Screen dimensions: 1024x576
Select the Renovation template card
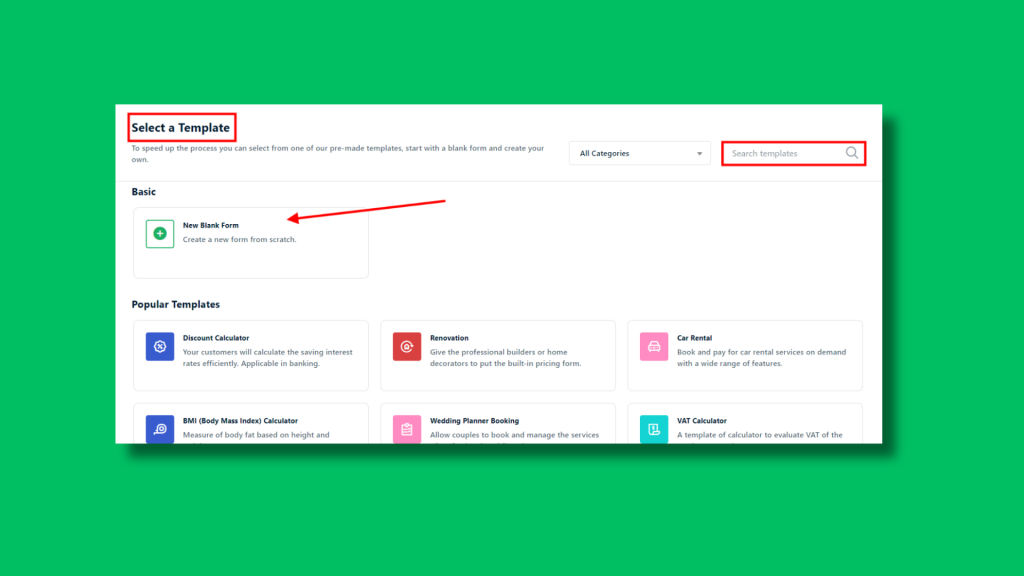[497, 353]
